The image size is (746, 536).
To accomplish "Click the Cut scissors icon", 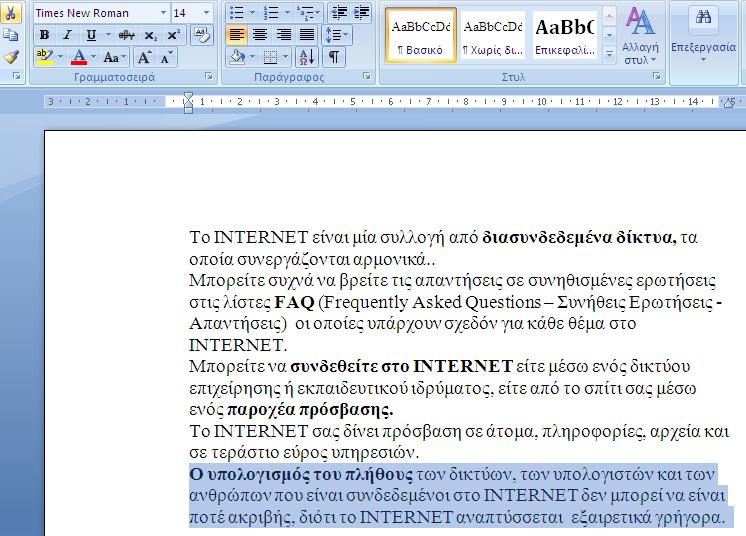I will pos(10,12).
